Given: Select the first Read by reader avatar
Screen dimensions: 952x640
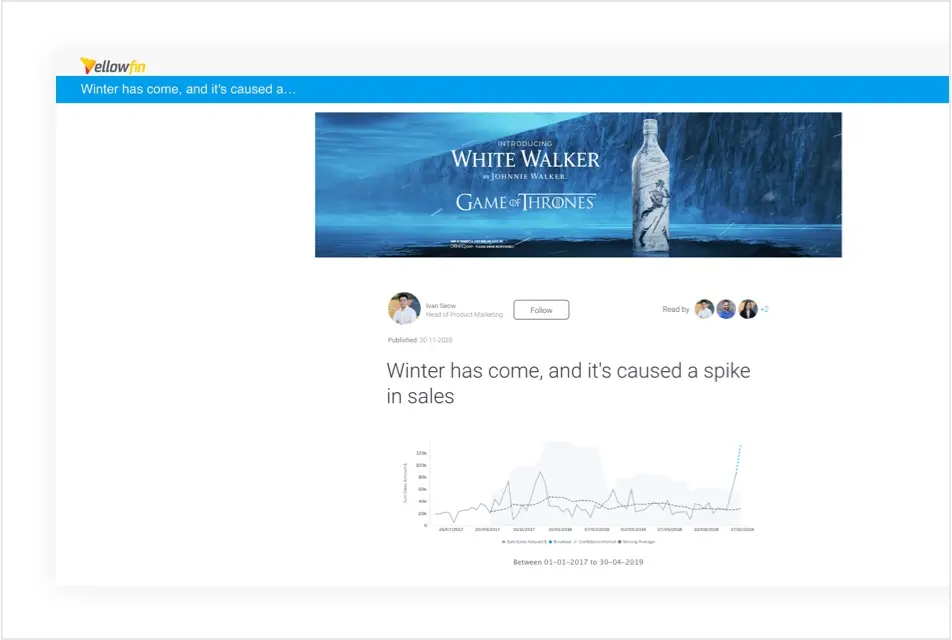Looking at the screenshot, I should 704,309.
